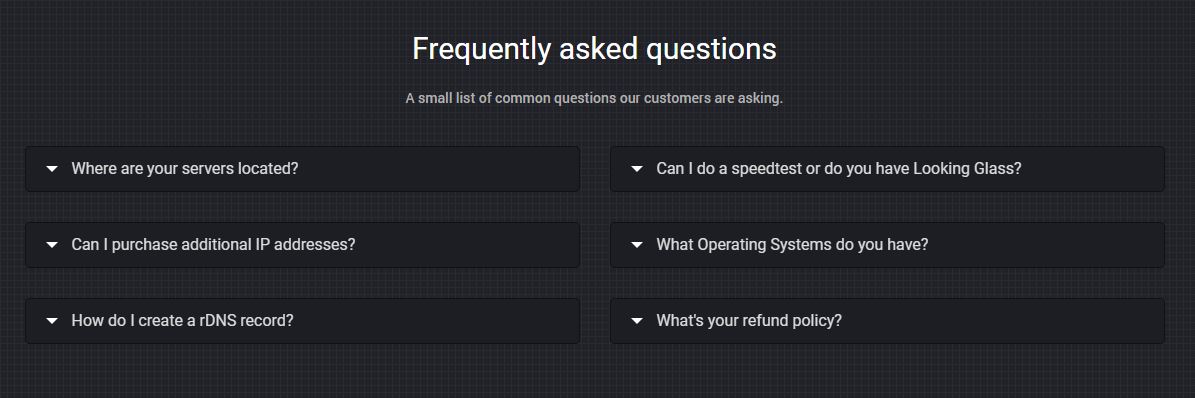Click the 'Frequently asked questions' heading
This screenshot has width=1195, height=398.
click(x=594, y=50)
